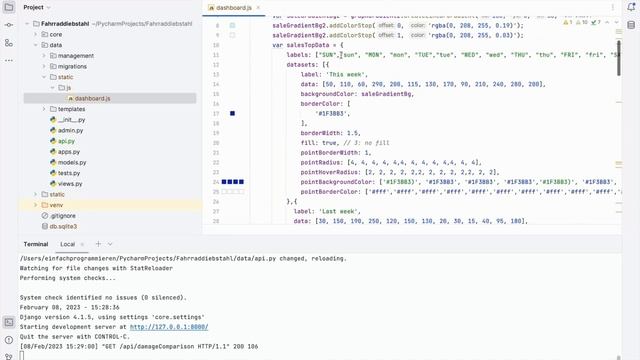Click the Python icon of __init__.py

53,120
